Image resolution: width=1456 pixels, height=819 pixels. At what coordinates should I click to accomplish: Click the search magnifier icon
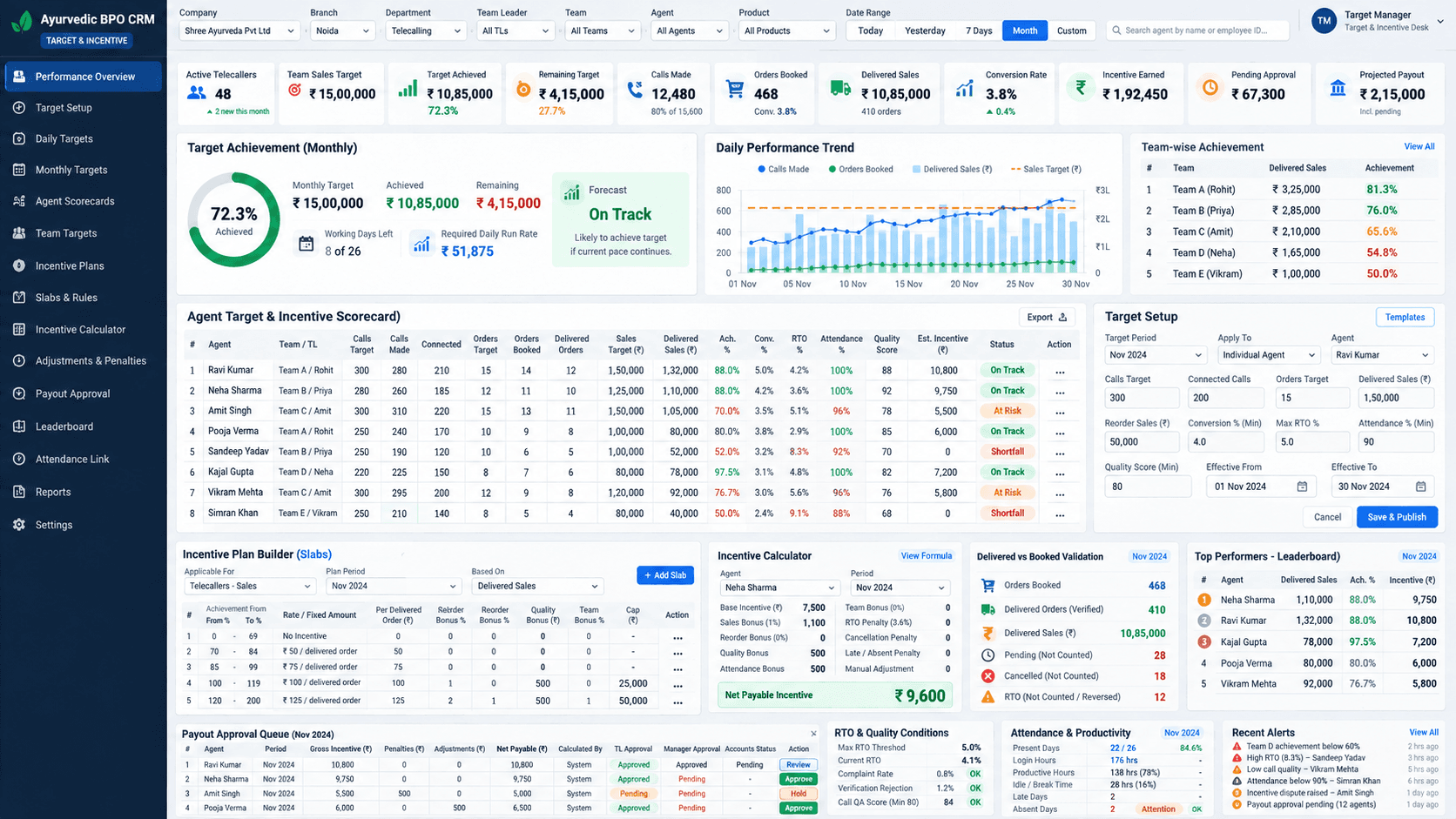click(1116, 30)
